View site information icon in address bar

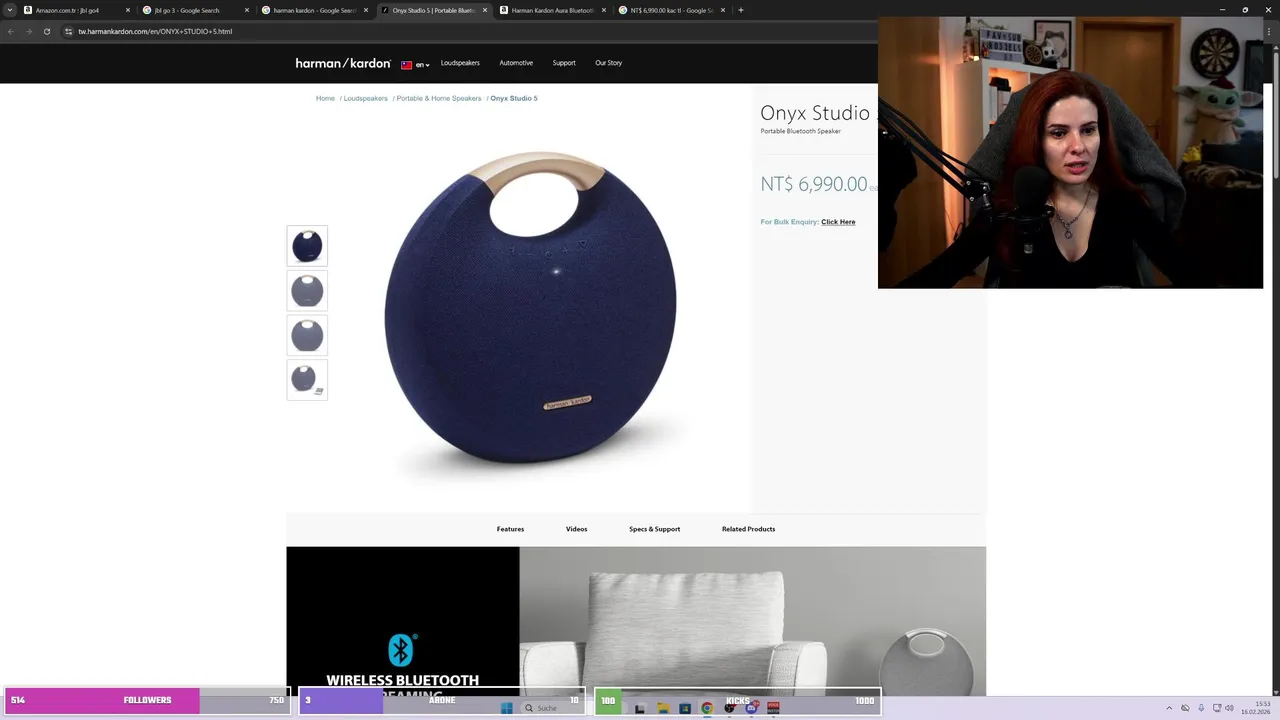68,31
